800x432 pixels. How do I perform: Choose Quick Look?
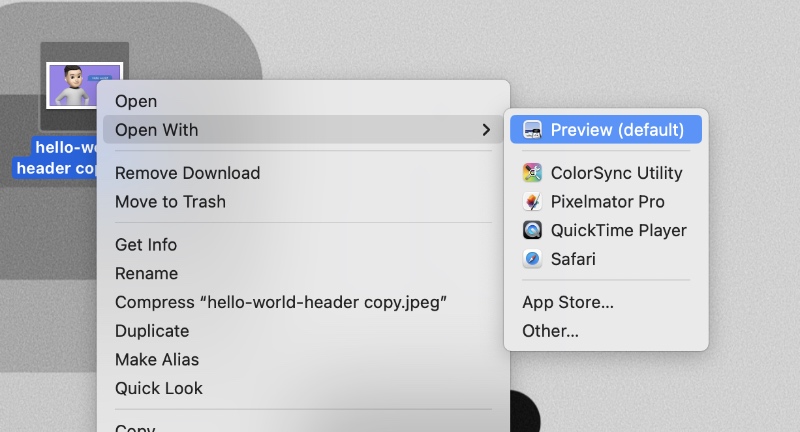[158, 389]
